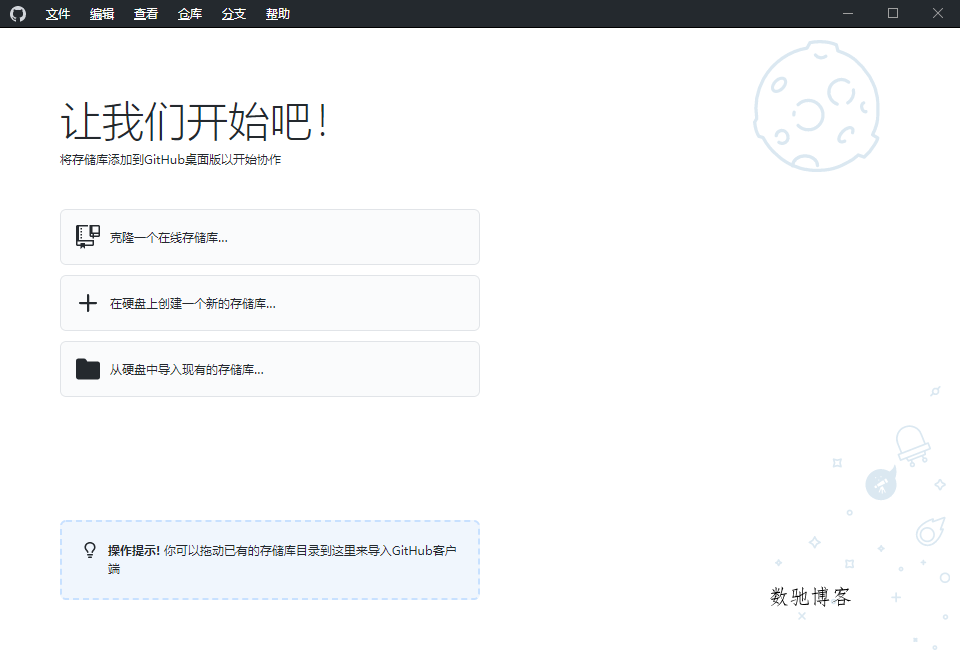Click the folder icon for importing repository
960x660 pixels.
point(88,369)
